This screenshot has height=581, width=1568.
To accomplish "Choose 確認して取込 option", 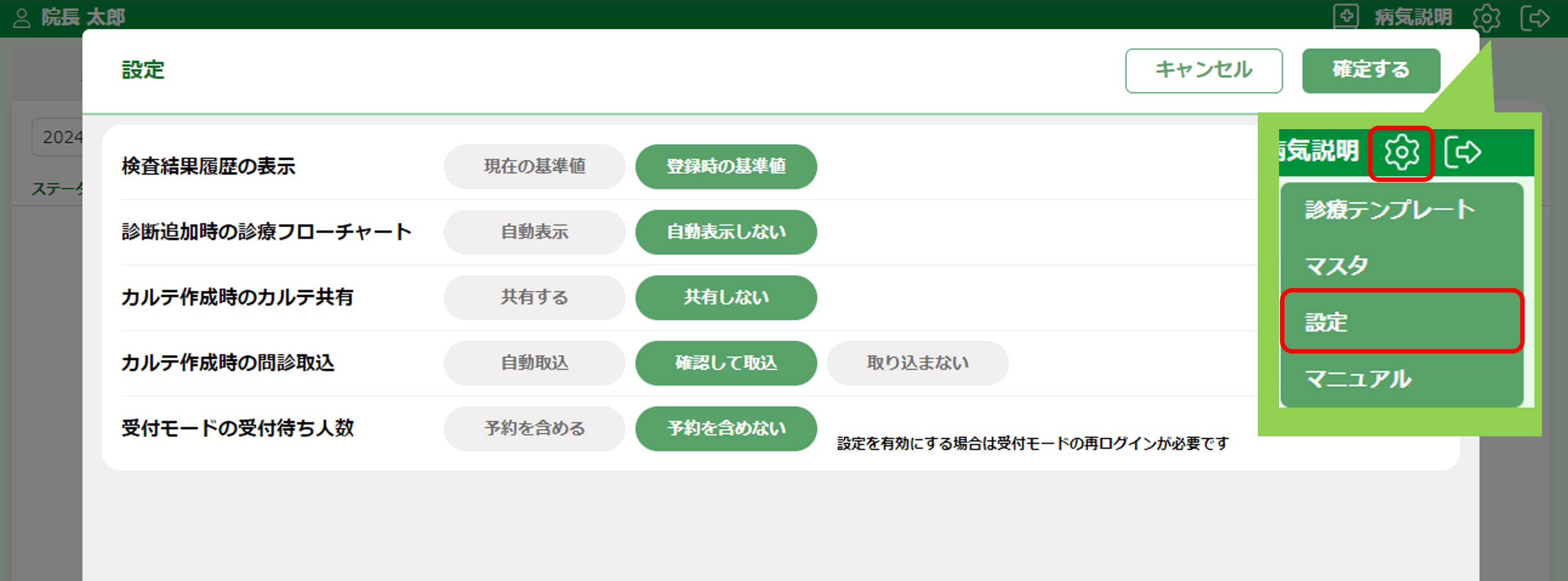I will [x=726, y=363].
